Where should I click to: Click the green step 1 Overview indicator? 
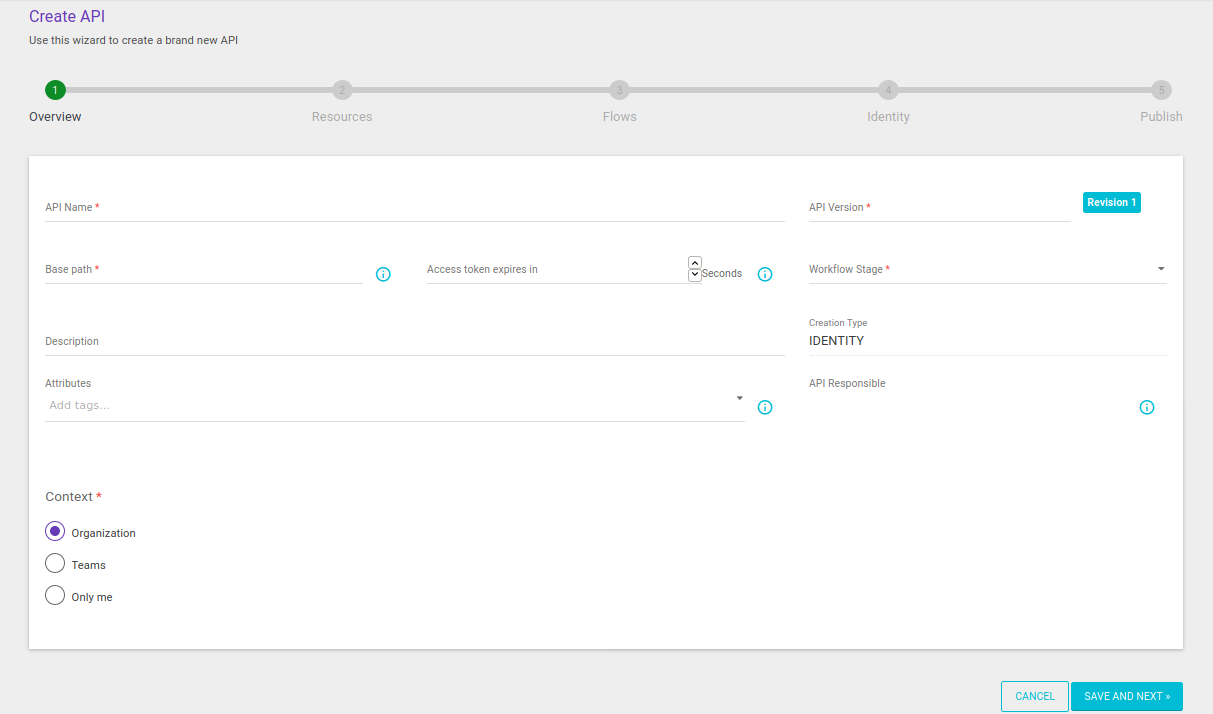pos(55,89)
